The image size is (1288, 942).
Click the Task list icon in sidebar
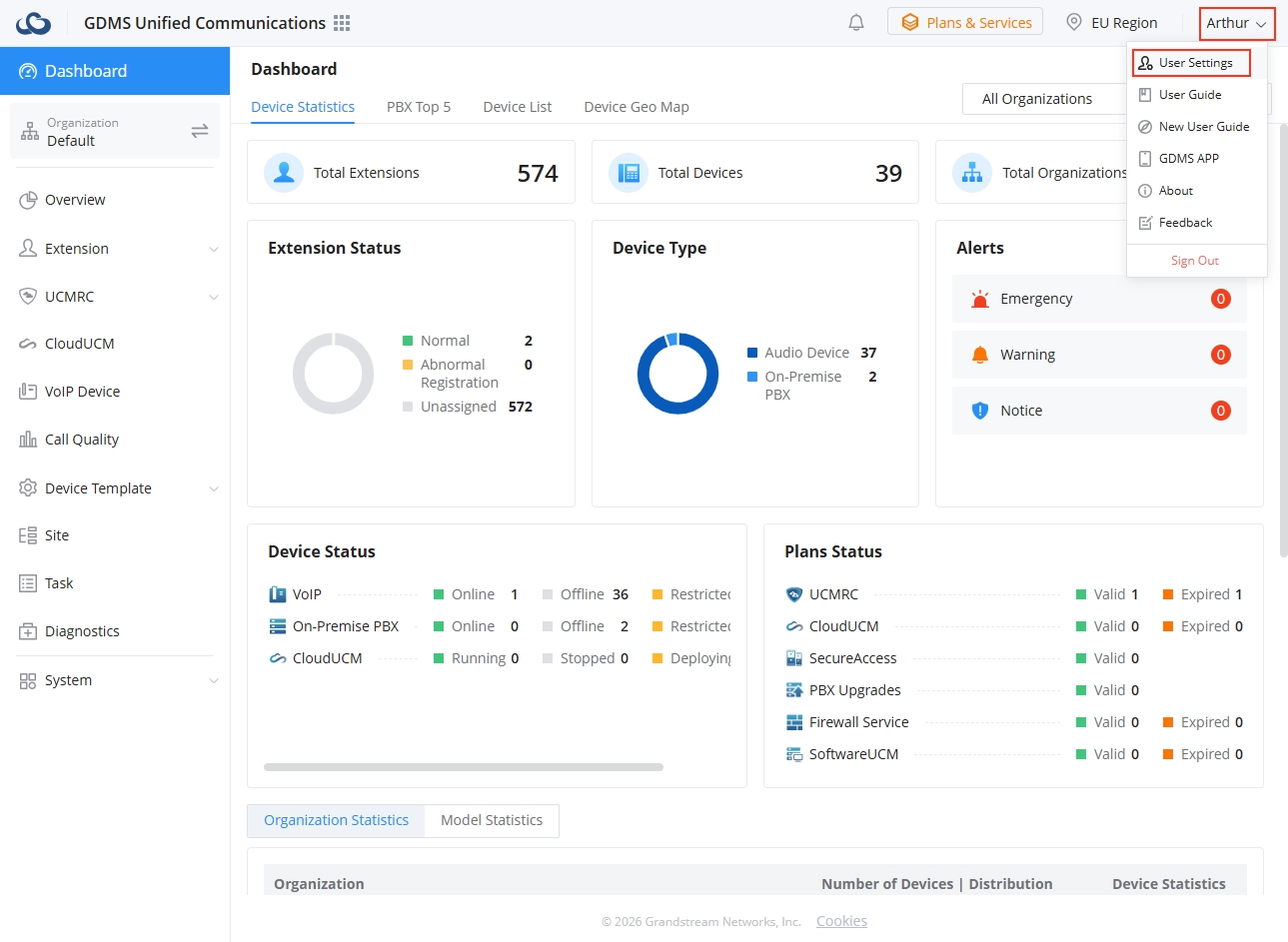28,583
